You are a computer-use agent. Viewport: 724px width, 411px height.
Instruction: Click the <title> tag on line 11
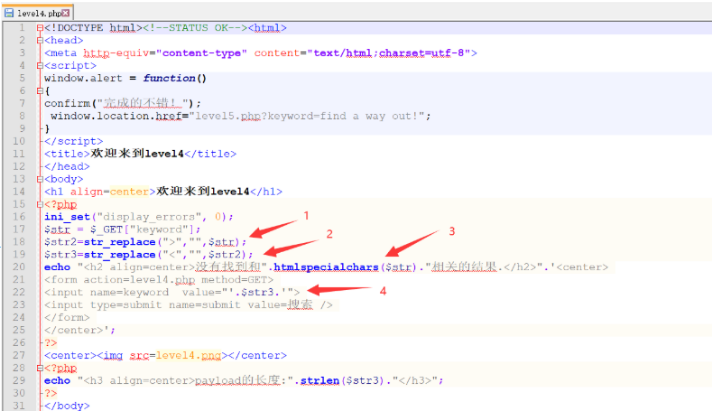67,154
